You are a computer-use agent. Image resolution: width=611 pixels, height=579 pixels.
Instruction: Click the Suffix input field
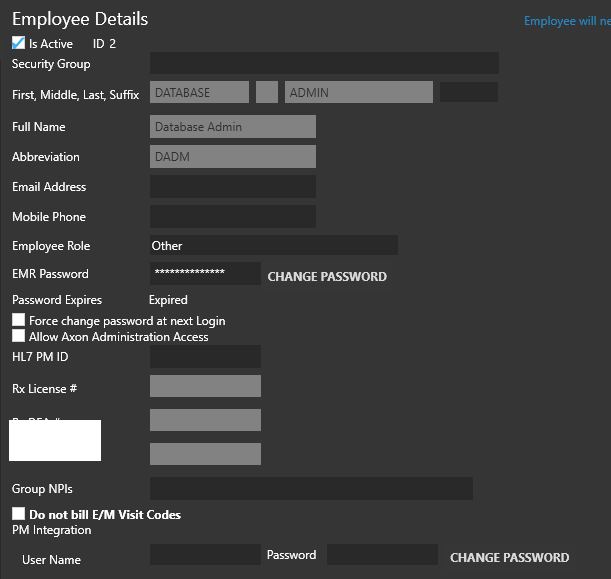coord(468,93)
